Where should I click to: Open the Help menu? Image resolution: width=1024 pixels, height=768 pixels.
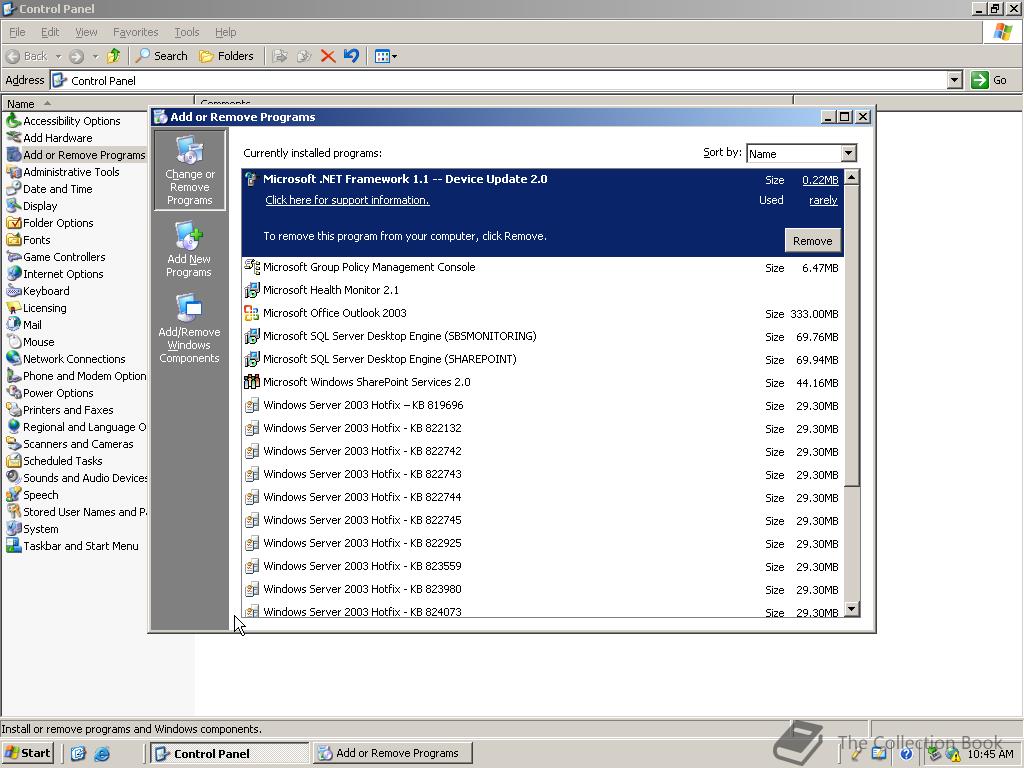[x=225, y=32]
